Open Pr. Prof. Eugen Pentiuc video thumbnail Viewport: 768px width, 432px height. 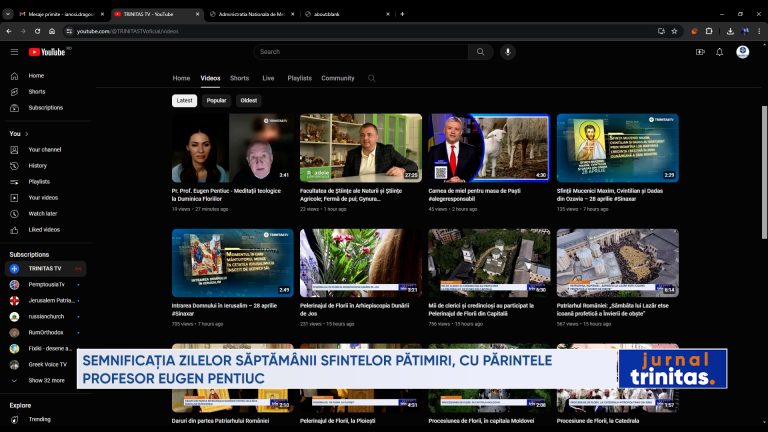click(x=233, y=148)
